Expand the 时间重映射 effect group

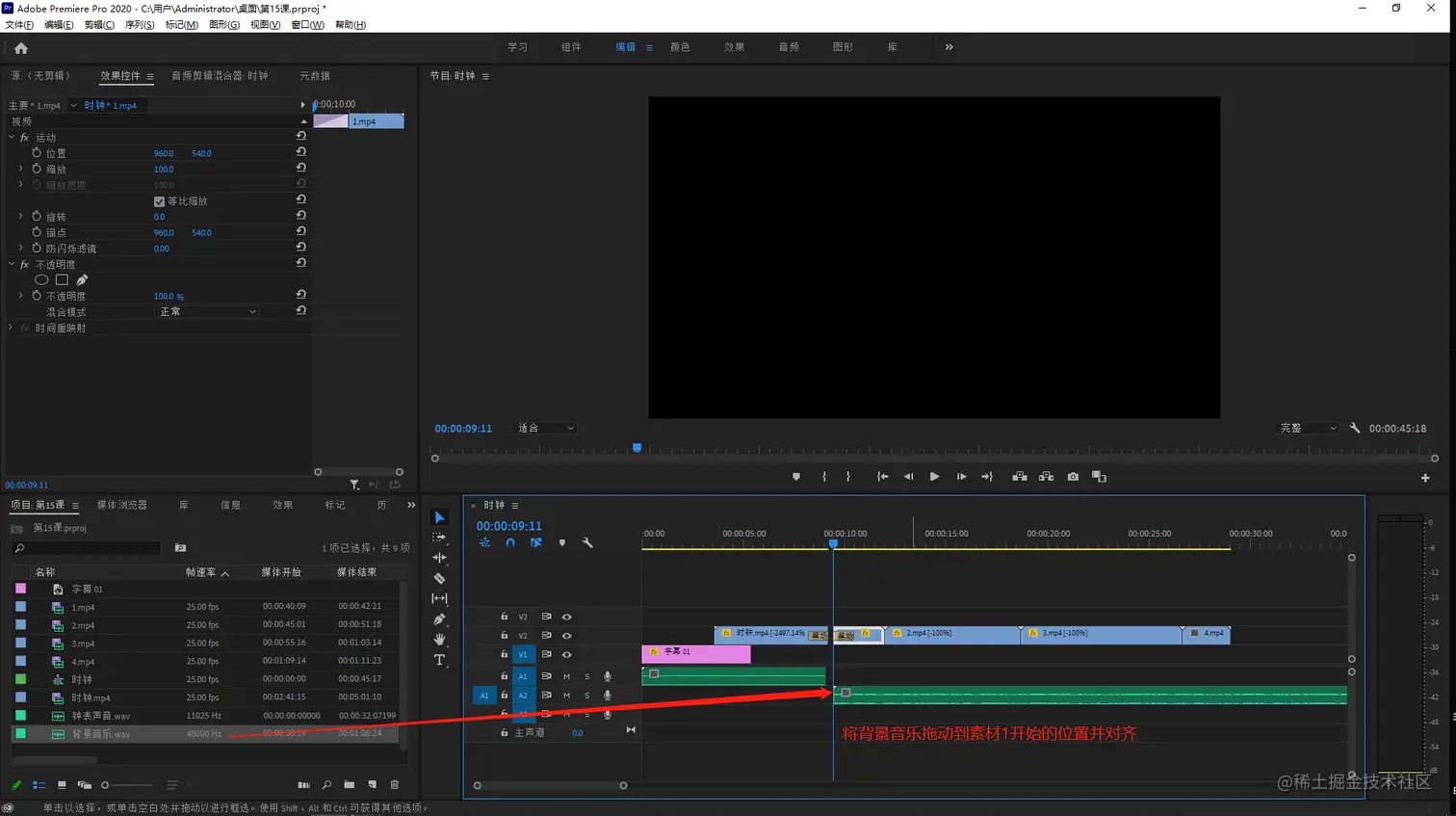[12, 329]
